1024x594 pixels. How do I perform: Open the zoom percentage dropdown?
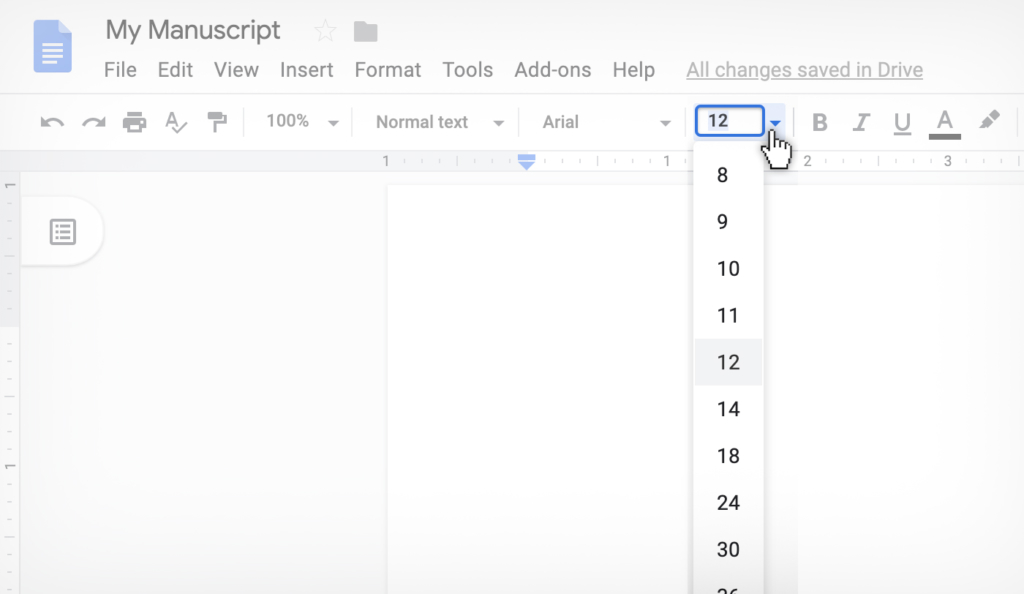(300, 121)
